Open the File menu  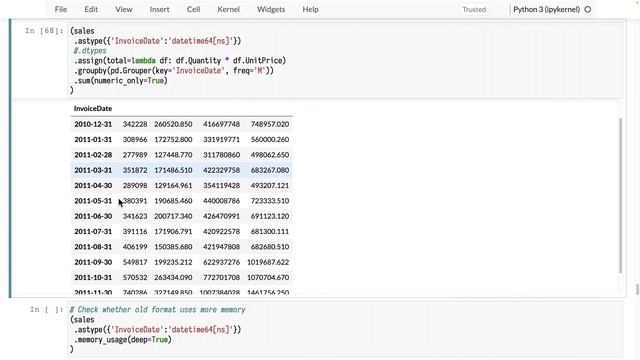tap(61, 9)
